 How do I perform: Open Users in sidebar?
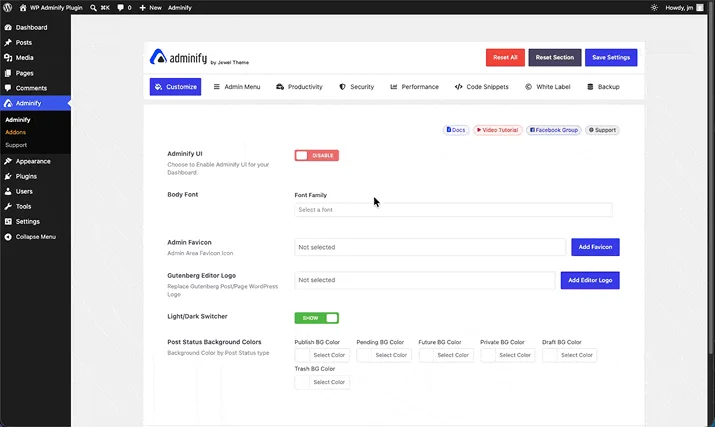click(x=35, y=191)
